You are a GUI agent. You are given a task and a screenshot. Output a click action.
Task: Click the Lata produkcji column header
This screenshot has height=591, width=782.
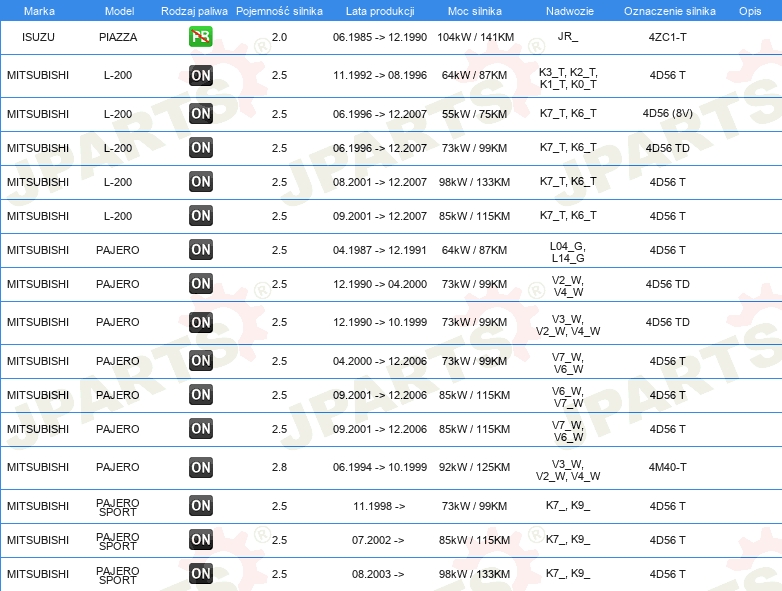380,11
